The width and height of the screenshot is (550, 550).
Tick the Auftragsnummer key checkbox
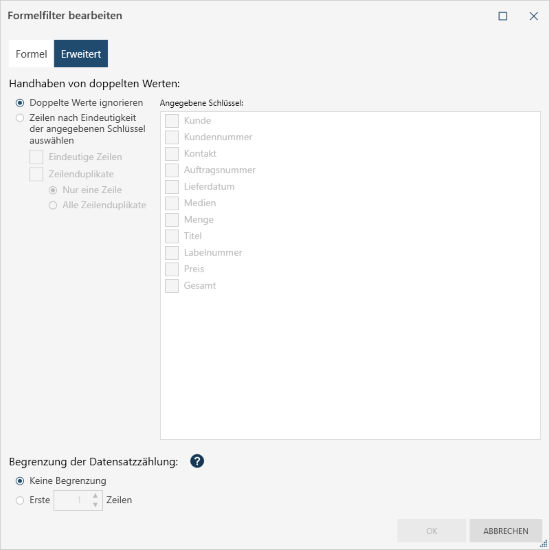[x=172, y=170]
